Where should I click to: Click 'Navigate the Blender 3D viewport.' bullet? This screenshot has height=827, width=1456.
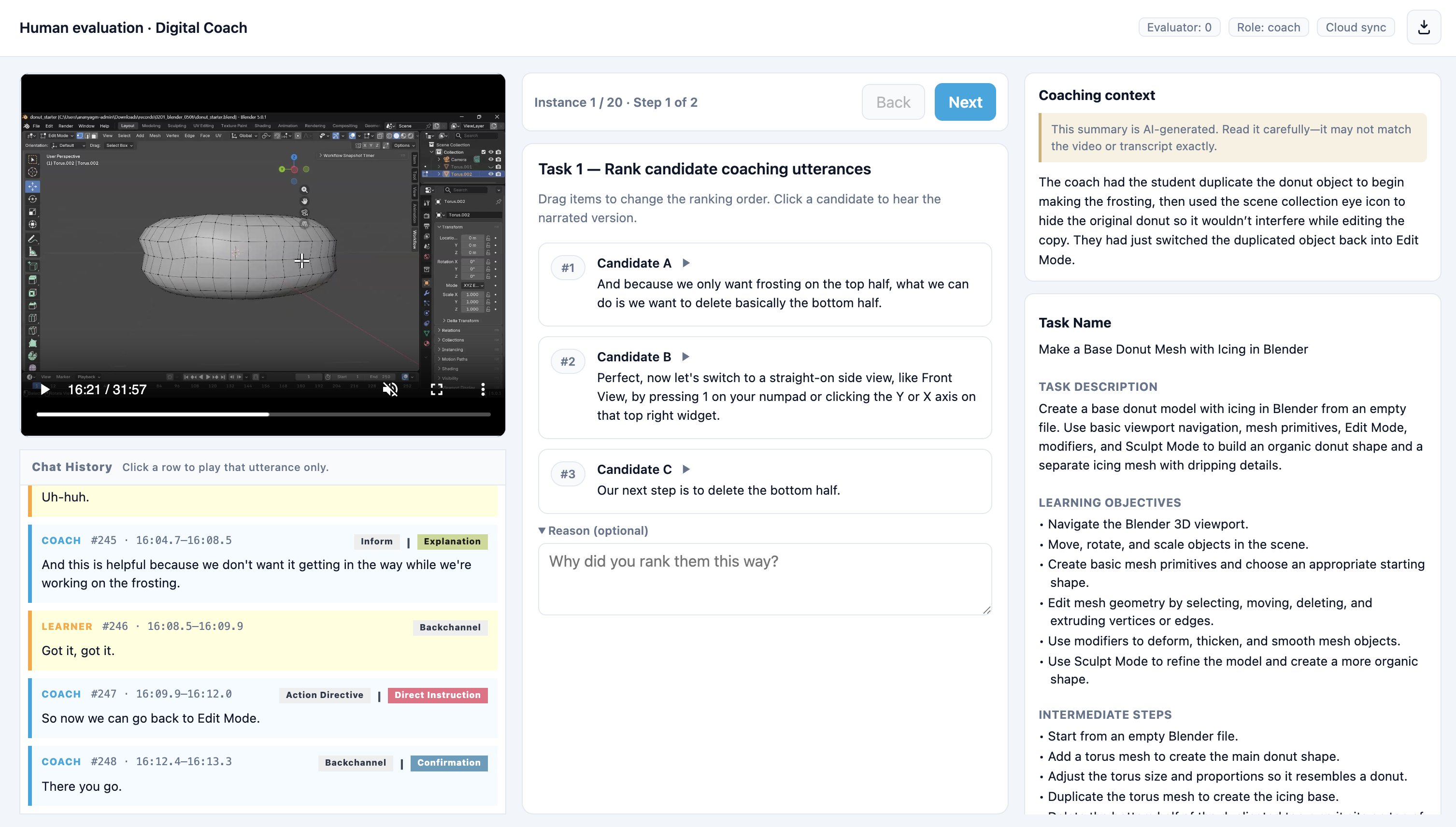(x=1148, y=524)
